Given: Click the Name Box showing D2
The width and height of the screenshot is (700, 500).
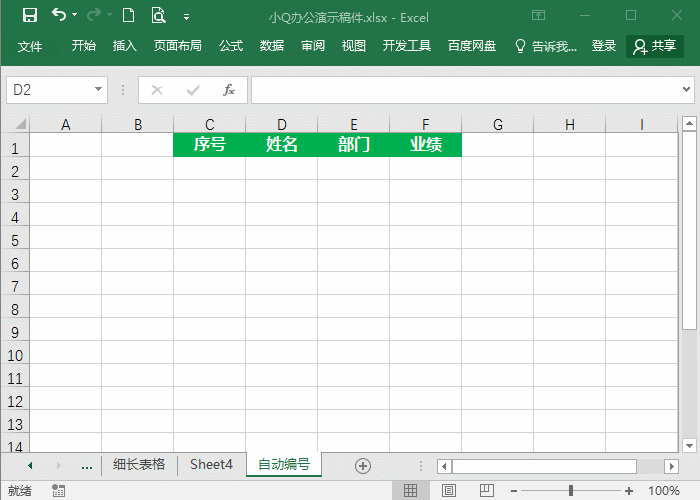Looking at the screenshot, I should point(50,90).
